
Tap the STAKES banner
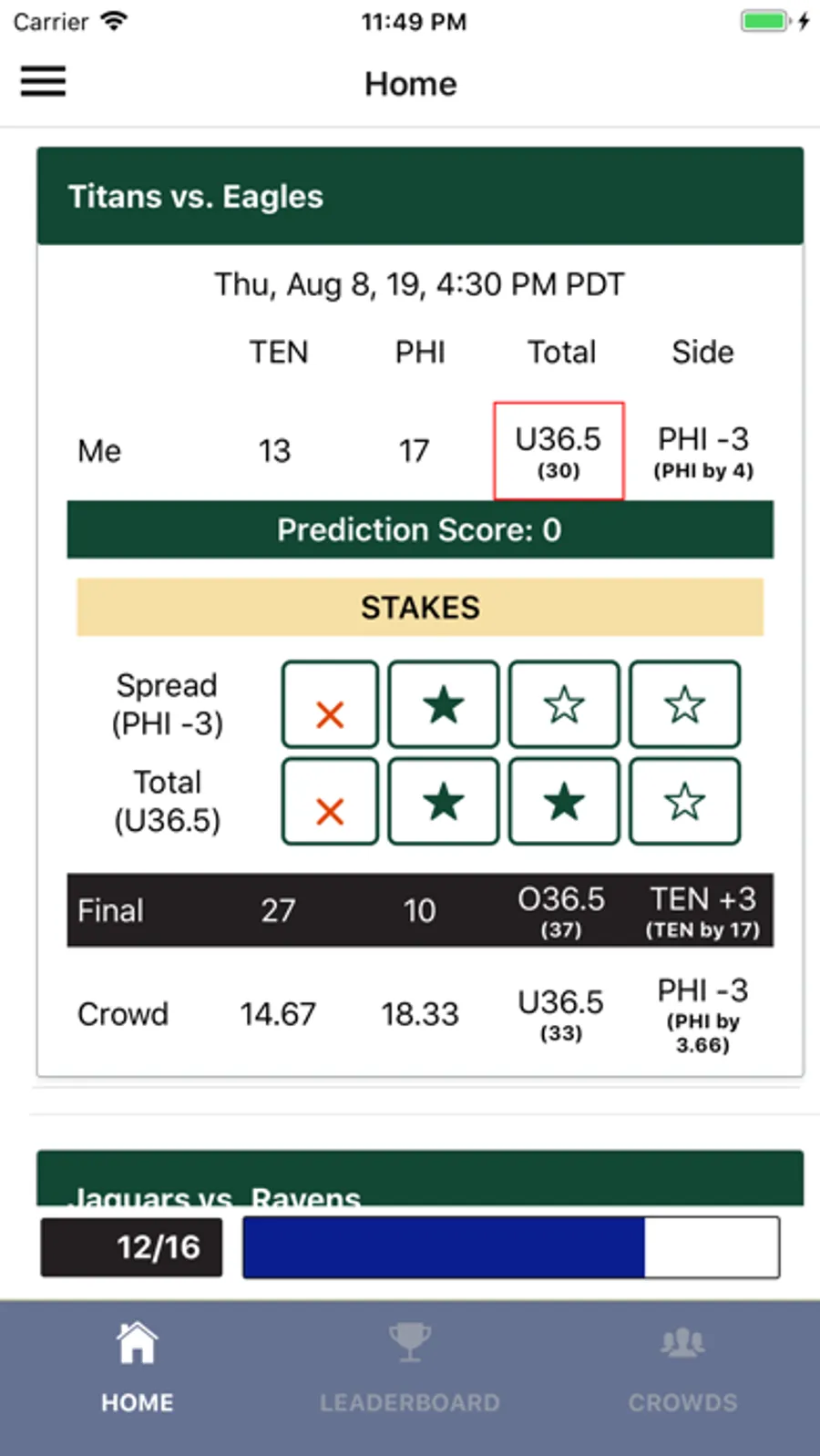pos(420,608)
